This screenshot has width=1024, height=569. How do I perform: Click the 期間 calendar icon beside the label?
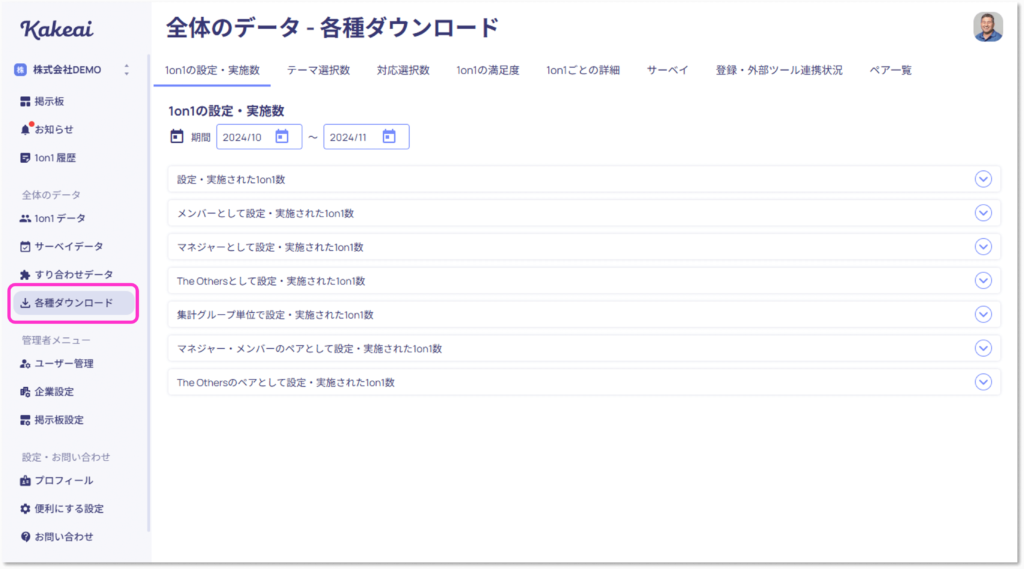[x=176, y=137]
